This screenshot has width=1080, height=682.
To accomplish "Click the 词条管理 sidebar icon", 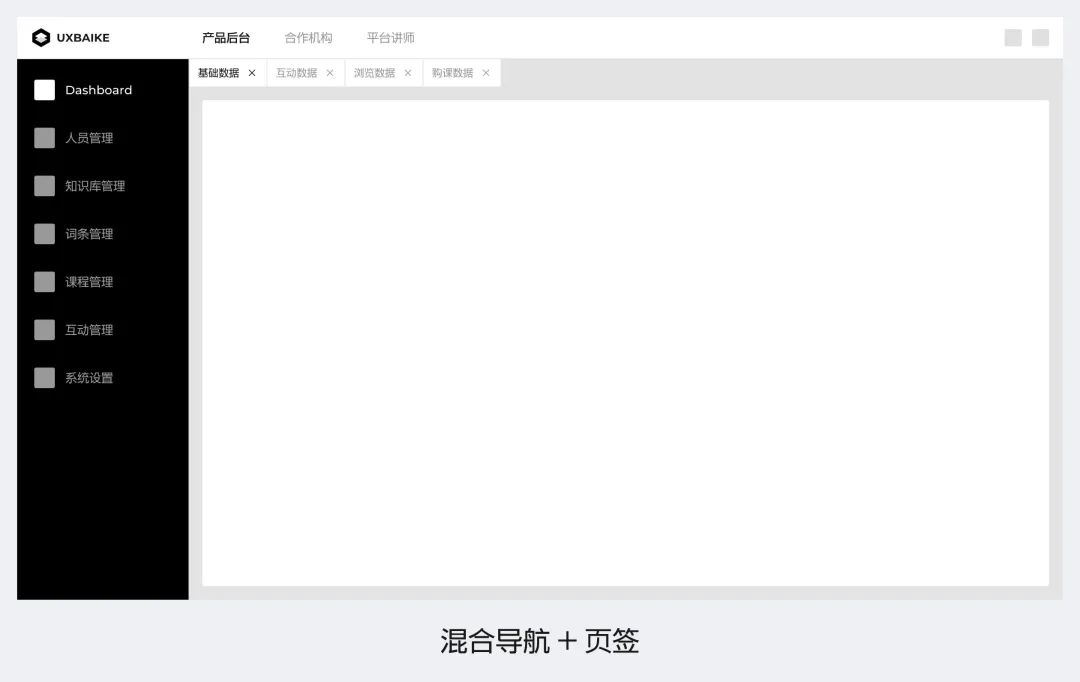I will pyautogui.click(x=44, y=234).
